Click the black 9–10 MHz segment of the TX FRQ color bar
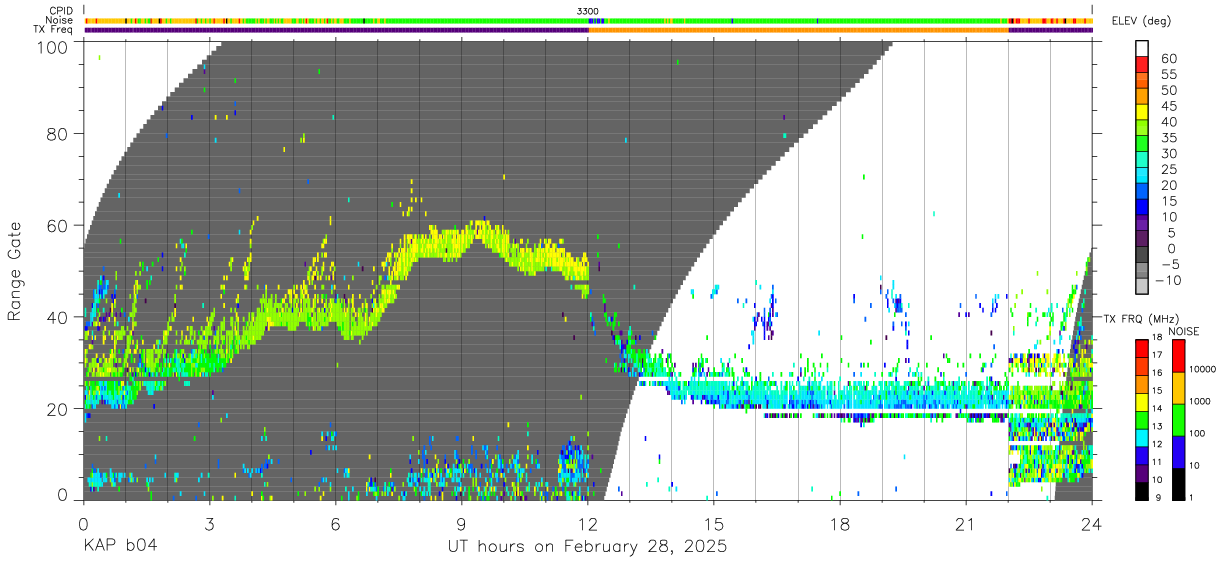The height and width of the screenshot is (567, 1228). pos(1142,491)
